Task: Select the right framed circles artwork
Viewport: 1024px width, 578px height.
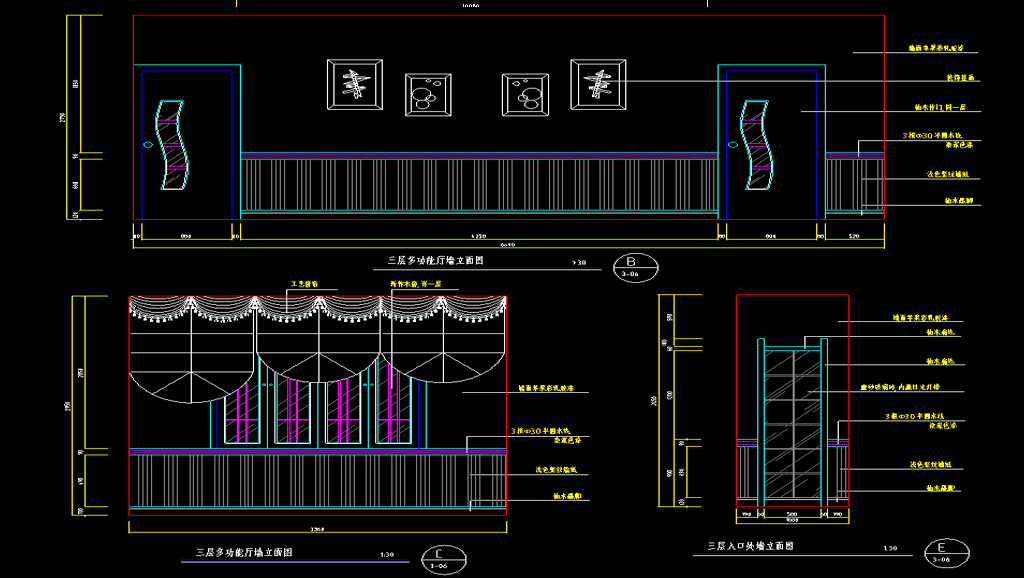Action: point(525,95)
